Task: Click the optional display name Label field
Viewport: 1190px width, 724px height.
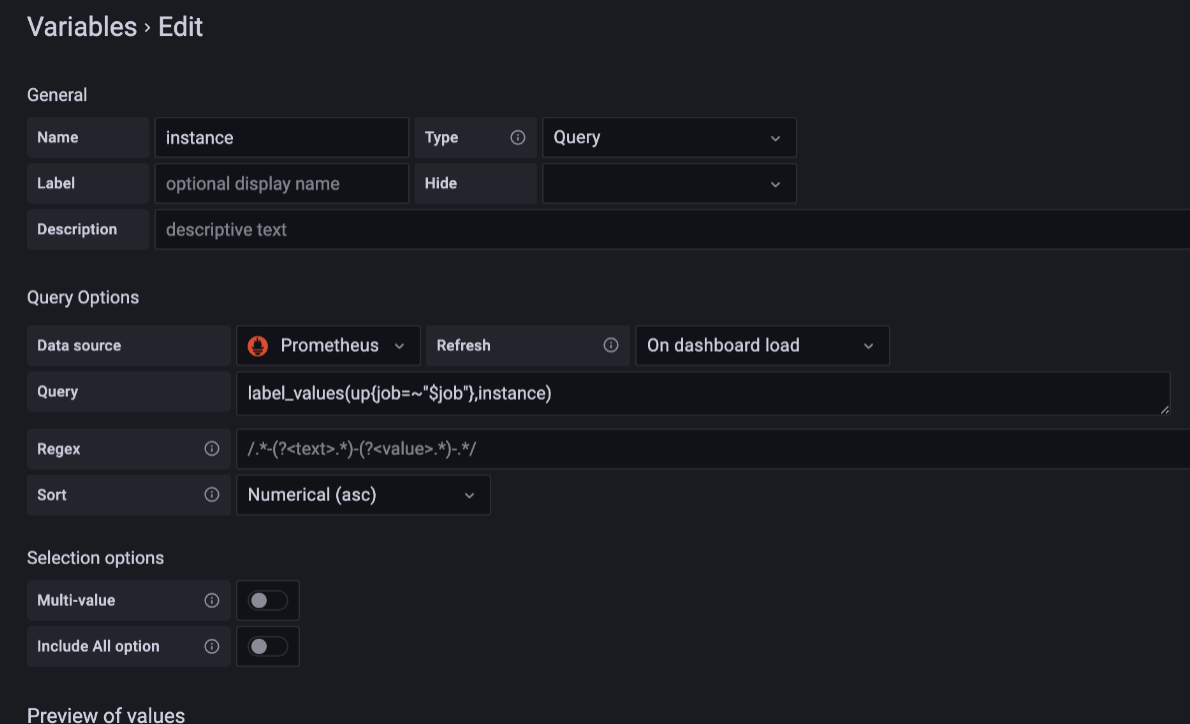Action: pyautogui.click(x=281, y=183)
